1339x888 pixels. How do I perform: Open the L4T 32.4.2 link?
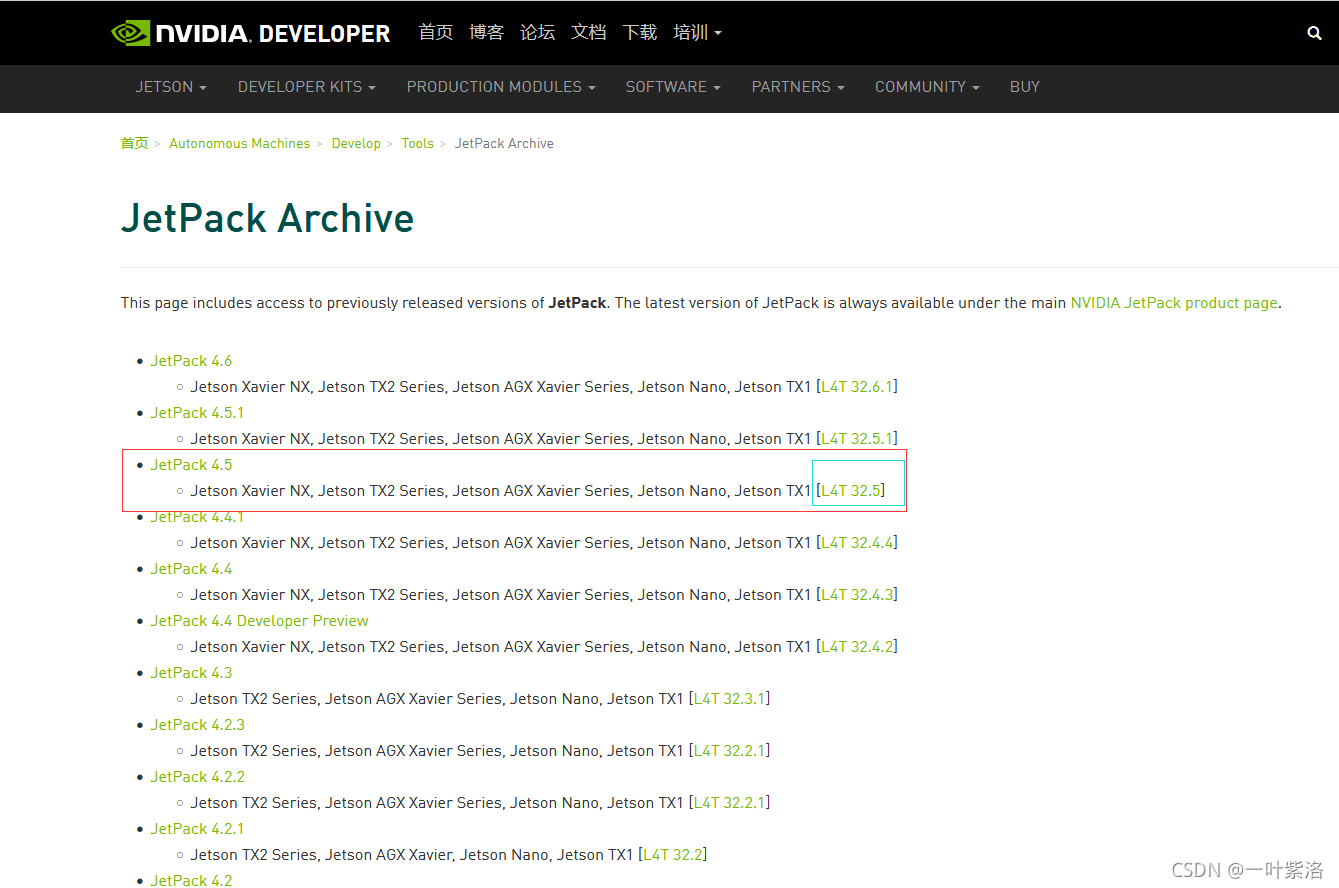pos(857,647)
